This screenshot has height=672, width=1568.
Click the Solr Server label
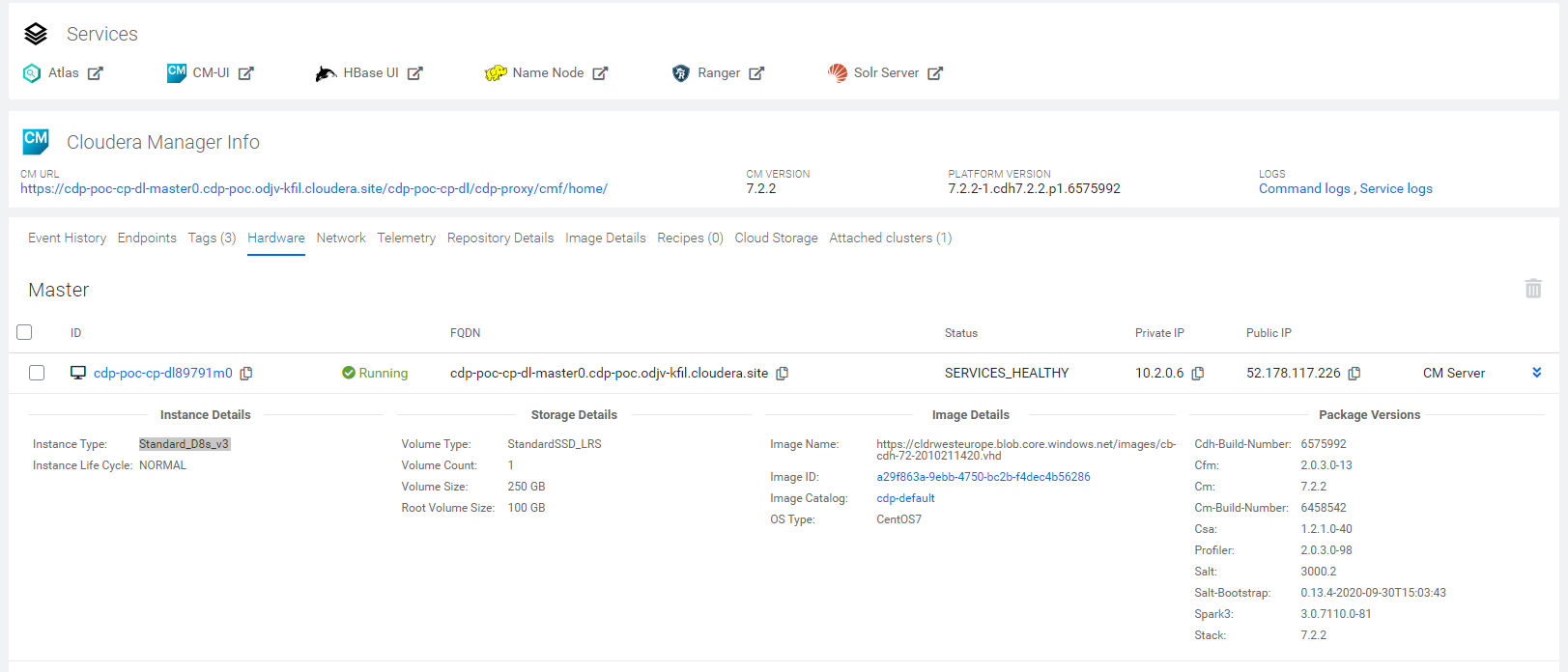886,73
